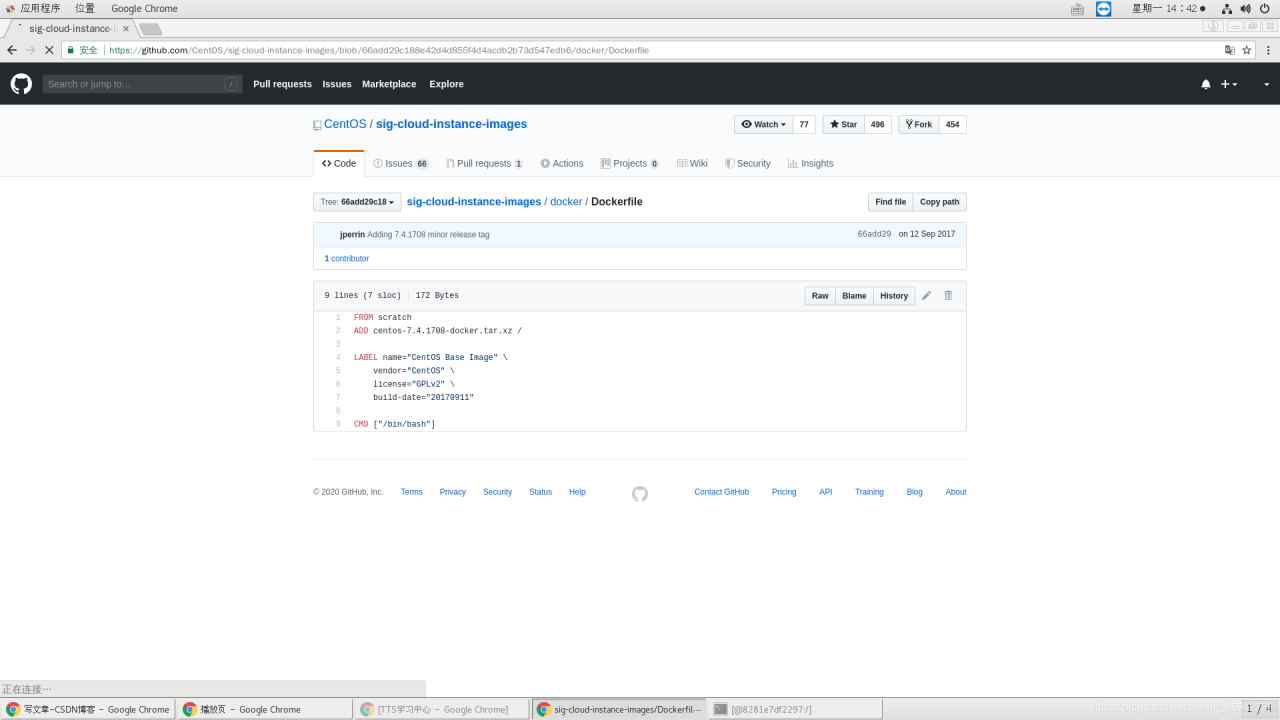Click the address bar URL
The height and width of the screenshot is (720, 1280).
point(378,50)
